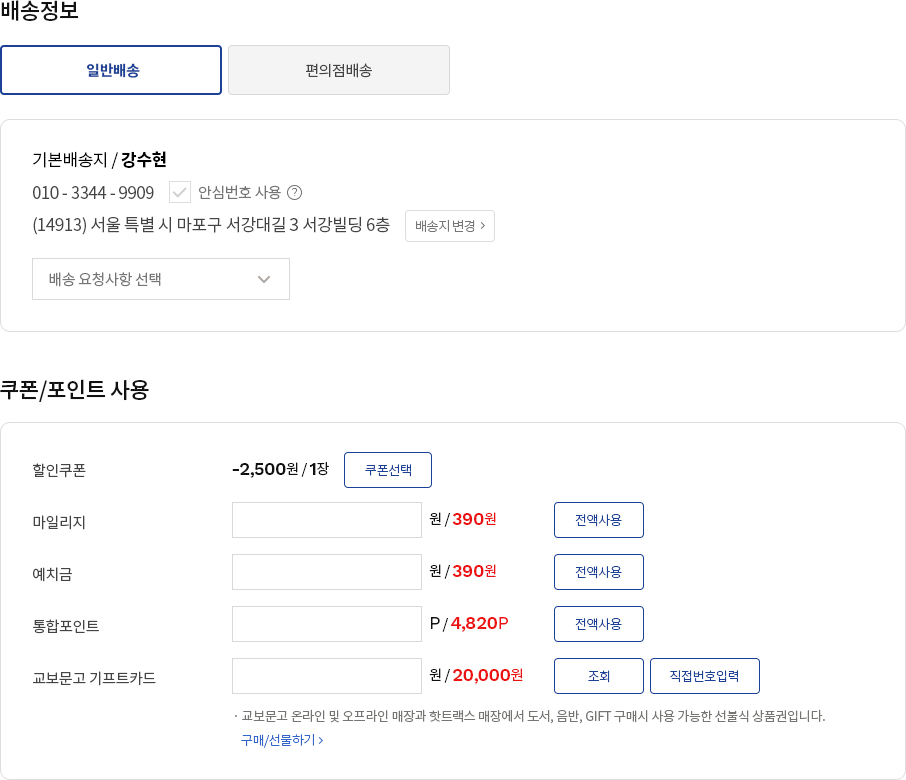Focus the 마일리지 amount input field
The height and width of the screenshot is (780, 906).
click(x=327, y=520)
